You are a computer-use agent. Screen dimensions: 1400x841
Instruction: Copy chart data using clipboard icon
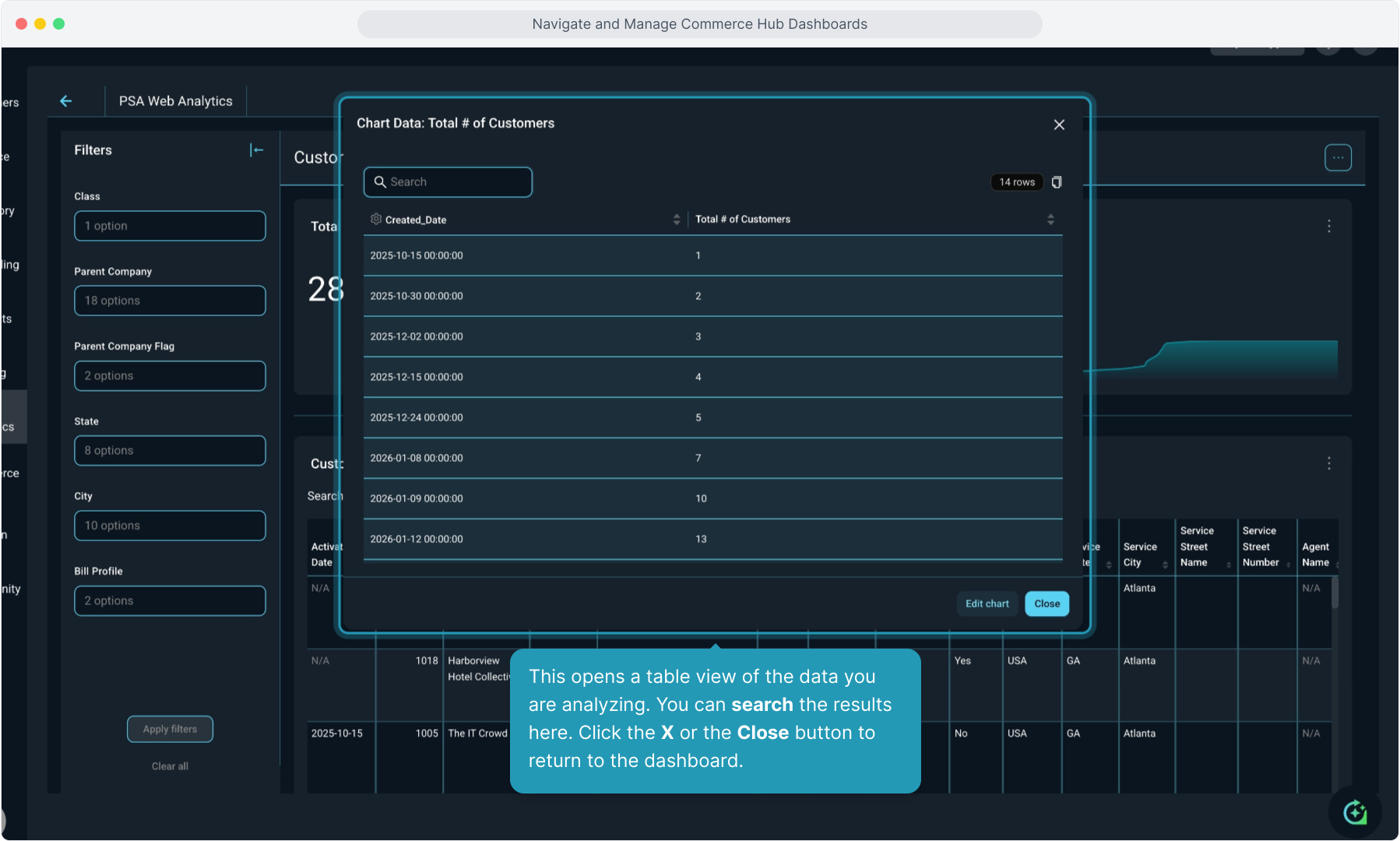1057,182
